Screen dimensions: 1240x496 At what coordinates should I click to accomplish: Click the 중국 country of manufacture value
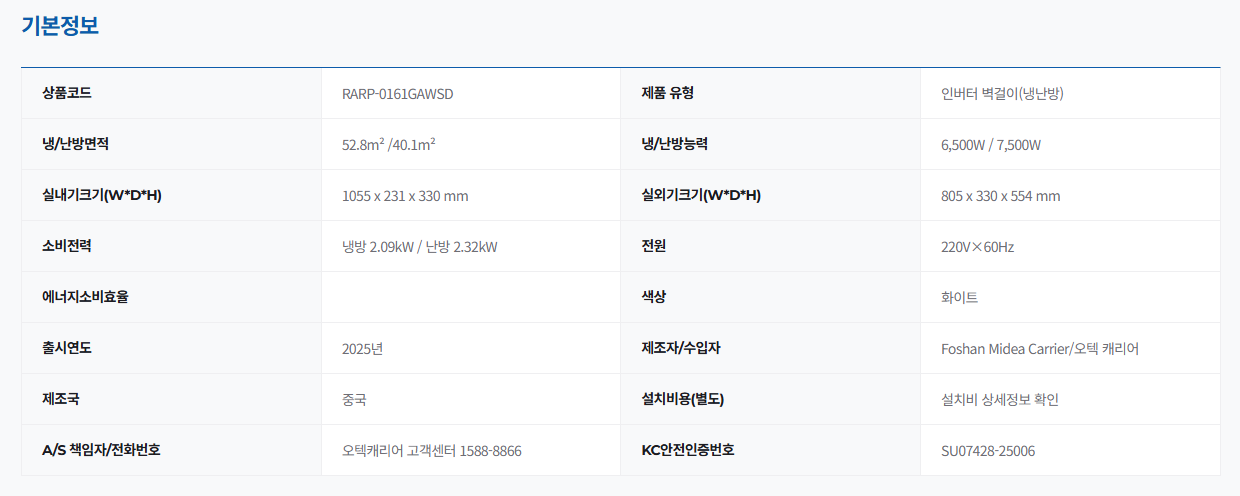(x=354, y=400)
